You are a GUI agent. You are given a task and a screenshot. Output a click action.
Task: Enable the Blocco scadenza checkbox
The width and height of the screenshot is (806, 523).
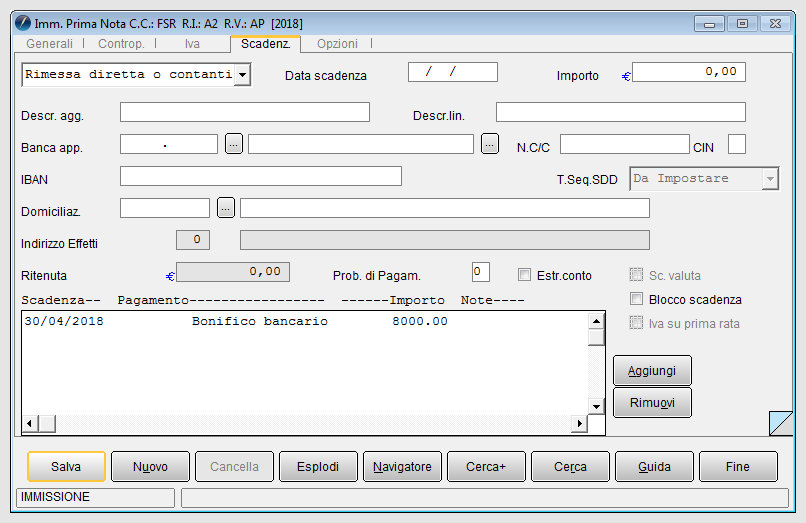(636, 299)
